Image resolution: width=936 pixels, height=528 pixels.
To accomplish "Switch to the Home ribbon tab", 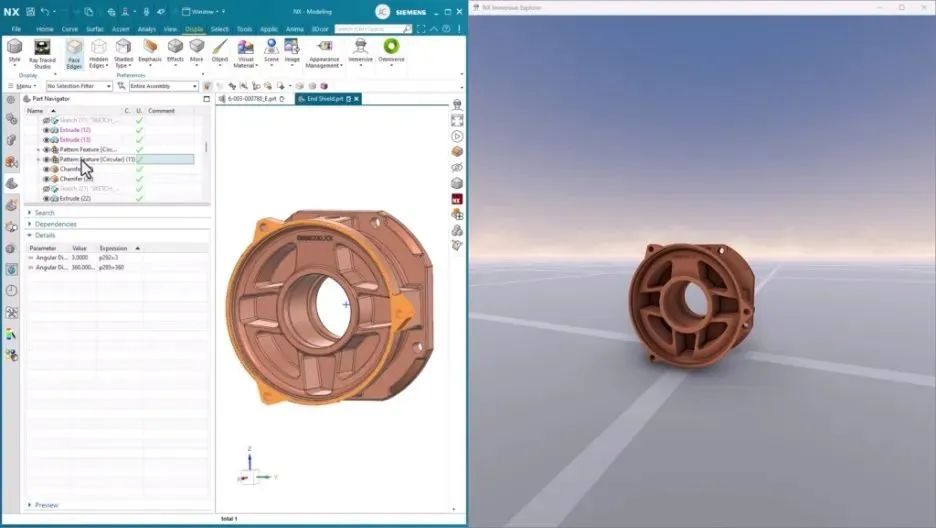I will [x=45, y=29].
